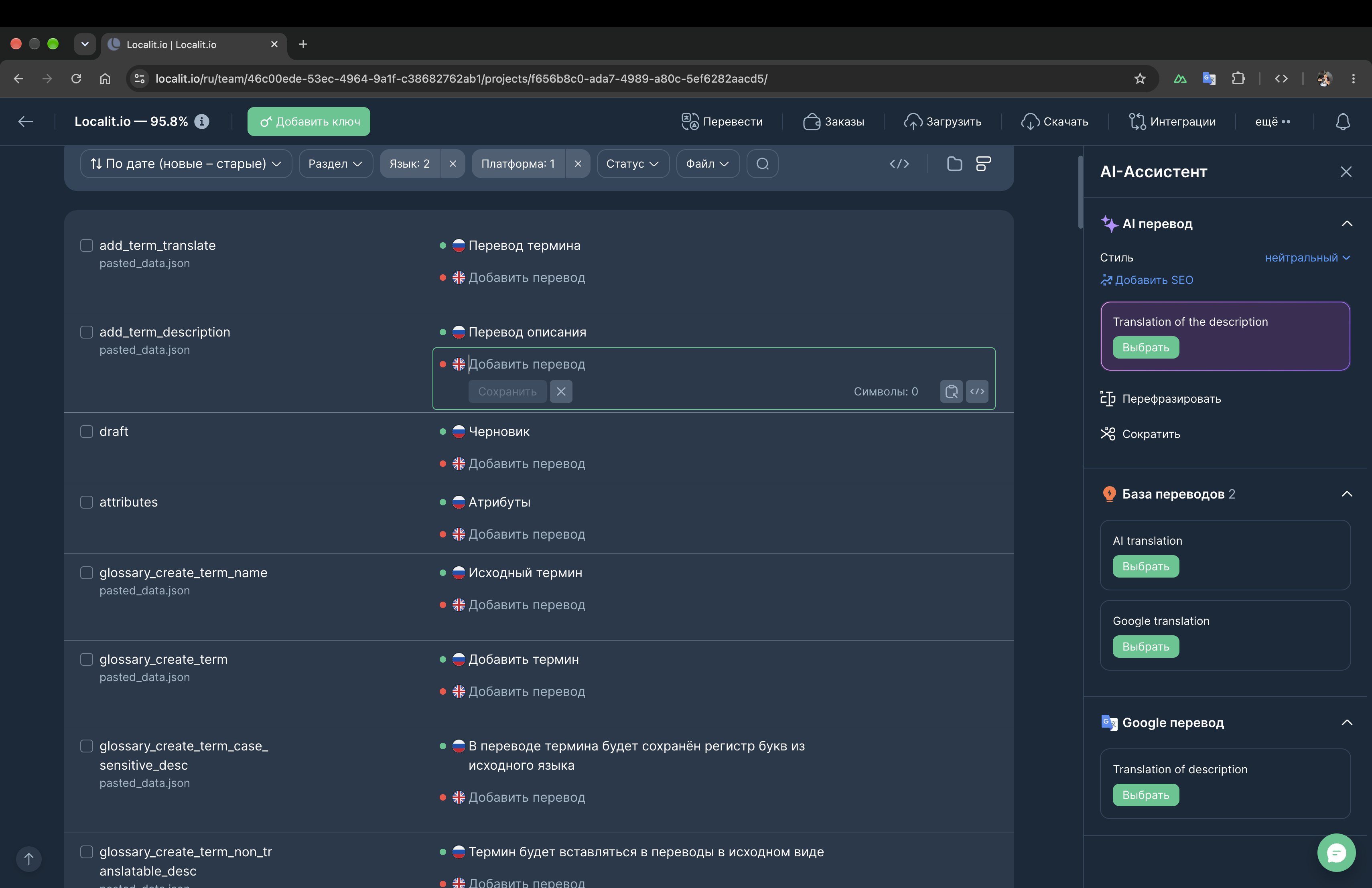1372x888 pixels.
Task: Select the attributes key checkbox
Action: (x=87, y=502)
